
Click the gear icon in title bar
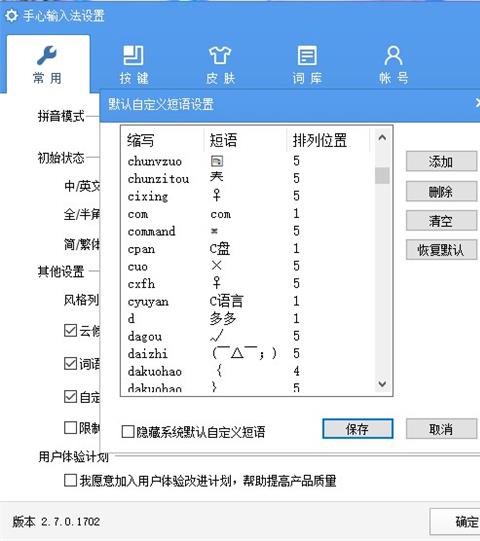(11, 16)
